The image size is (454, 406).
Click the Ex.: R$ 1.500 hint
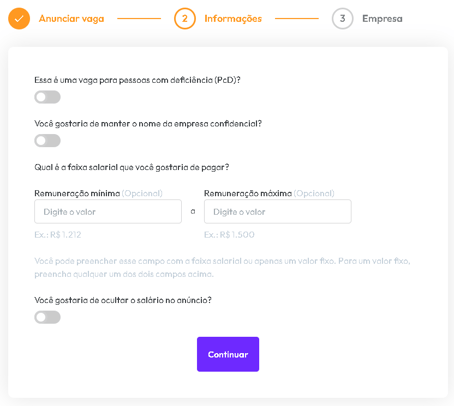[229, 235]
